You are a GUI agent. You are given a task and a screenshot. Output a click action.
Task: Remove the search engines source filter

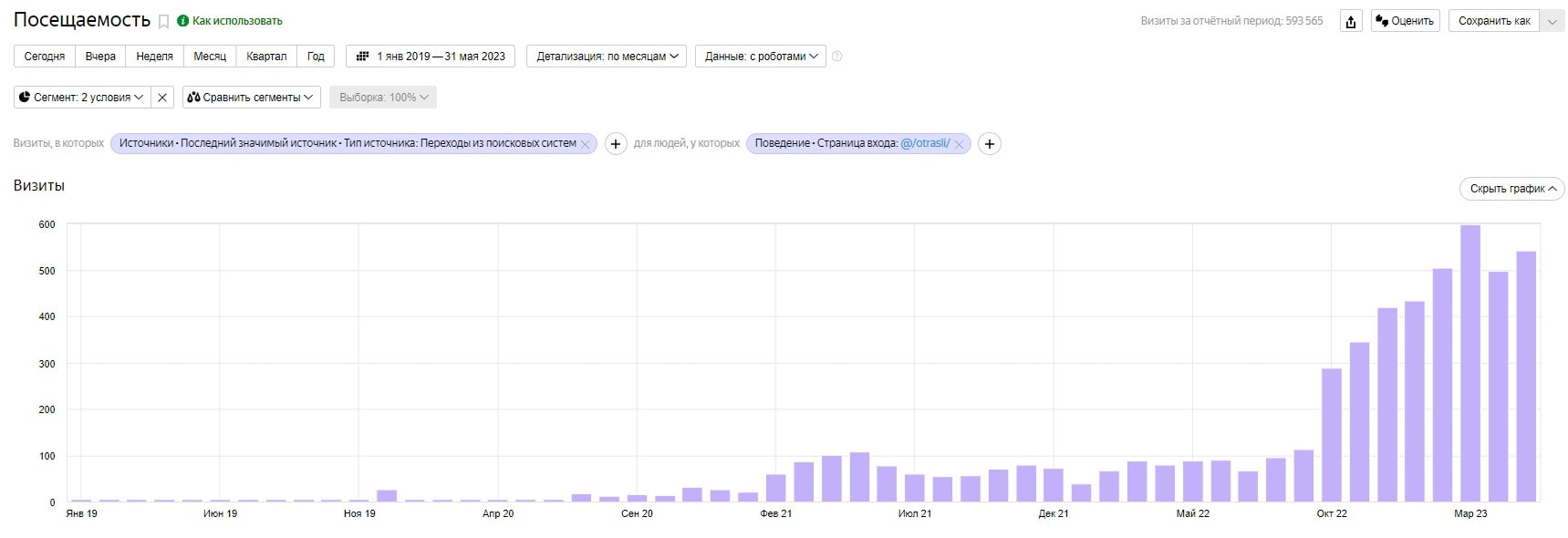[x=586, y=144]
